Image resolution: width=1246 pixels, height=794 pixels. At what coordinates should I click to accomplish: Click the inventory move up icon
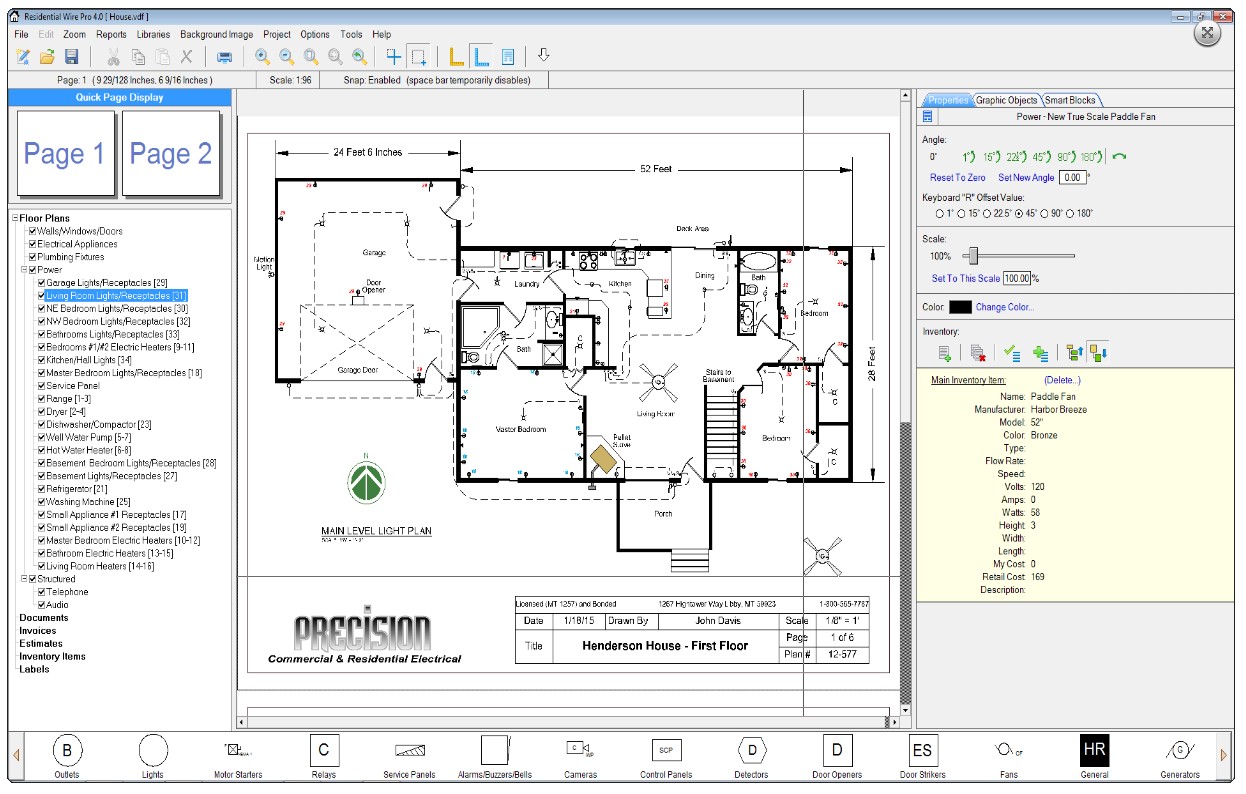point(1075,352)
